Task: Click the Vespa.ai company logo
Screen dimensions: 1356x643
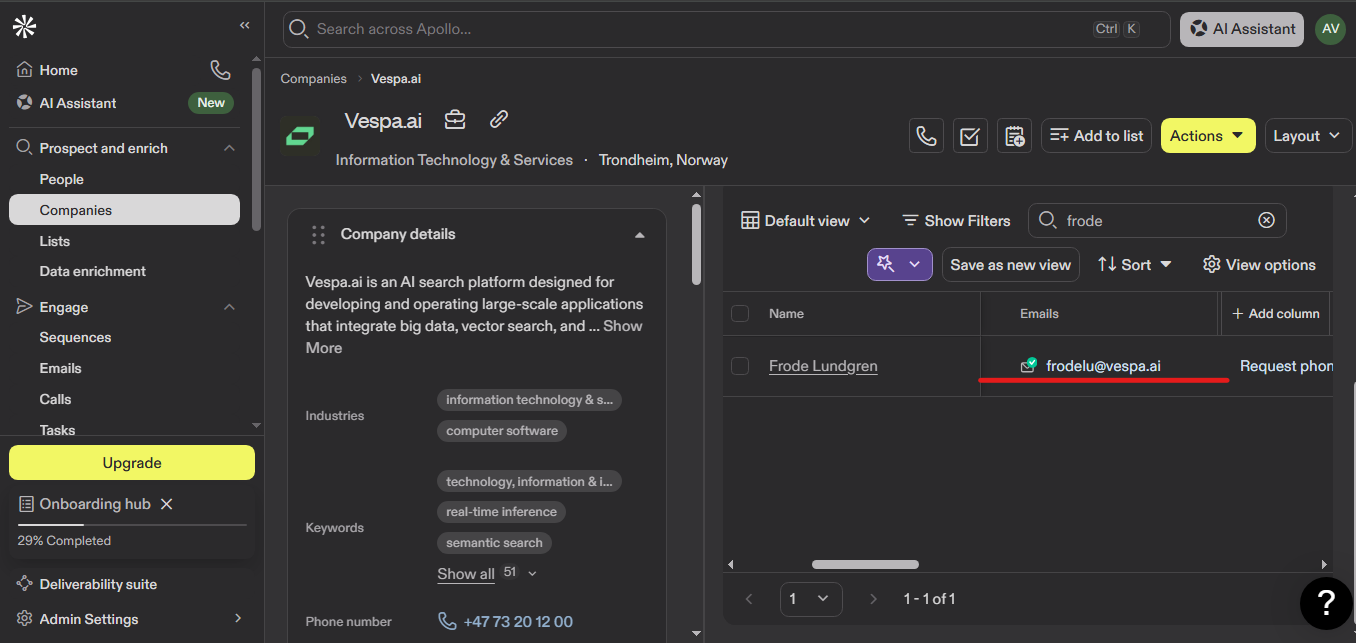Action: pyautogui.click(x=300, y=136)
